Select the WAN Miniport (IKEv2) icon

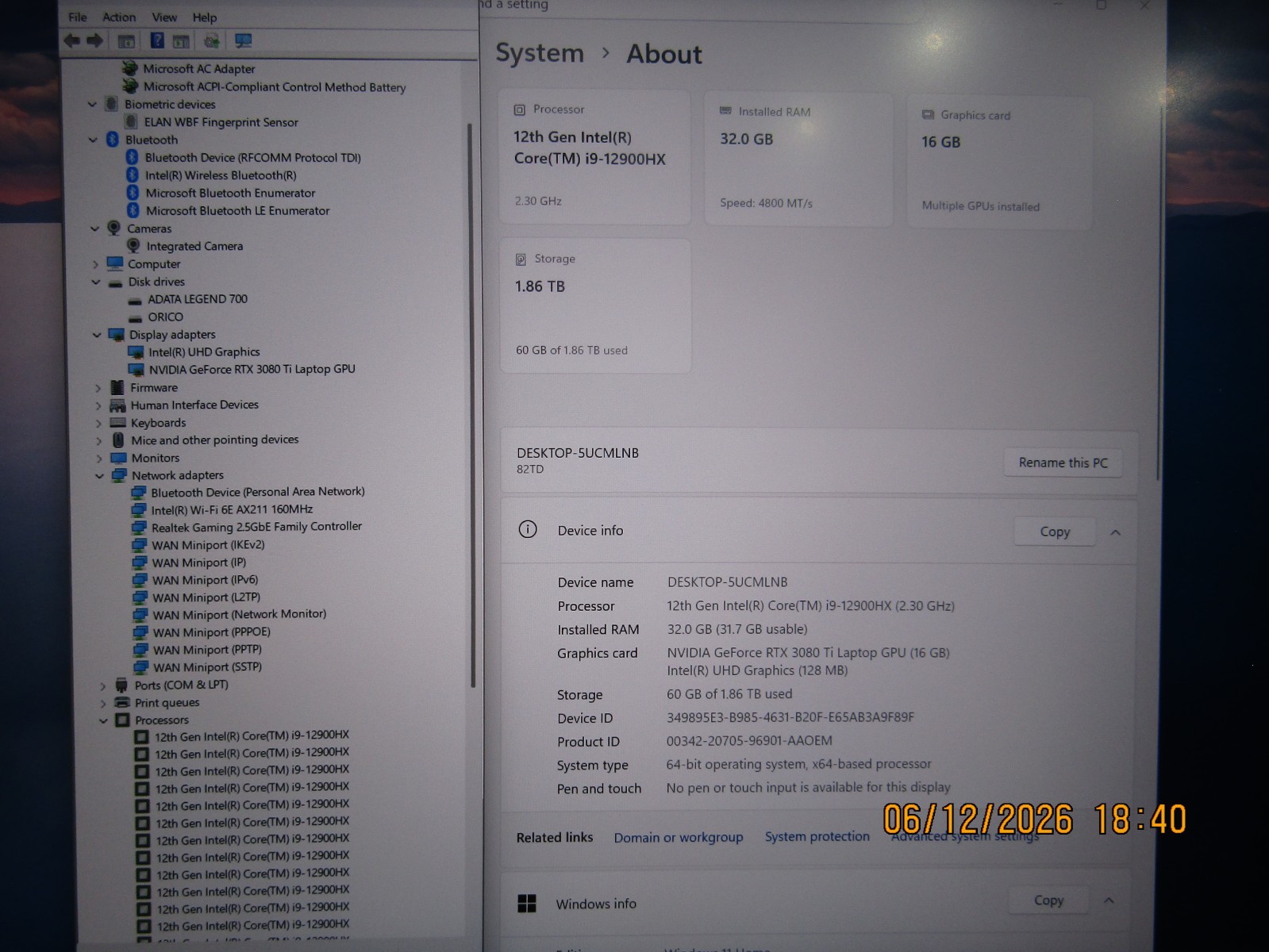coord(139,545)
